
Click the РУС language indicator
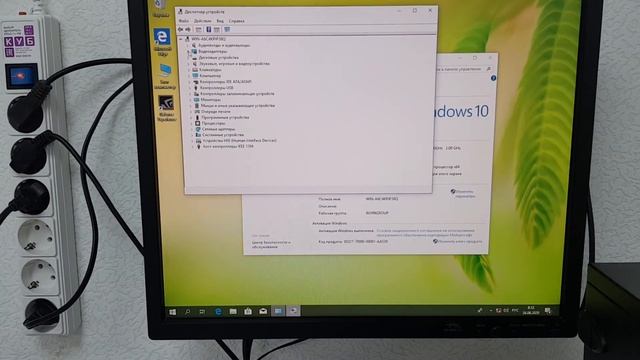pyautogui.click(x=516, y=311)
